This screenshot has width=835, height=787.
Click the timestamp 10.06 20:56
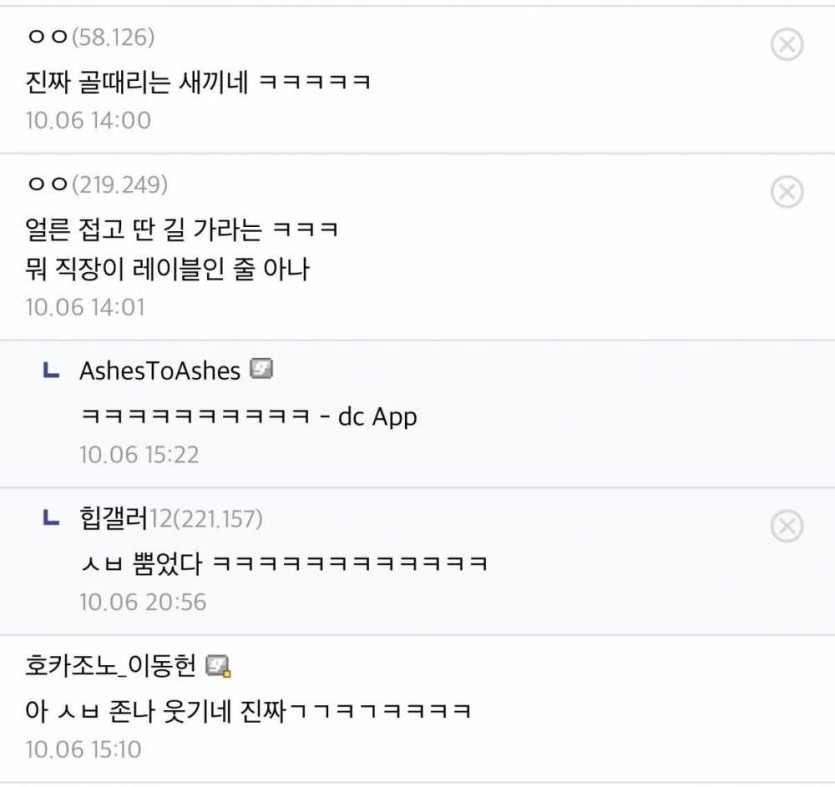(x=143, y=602)
